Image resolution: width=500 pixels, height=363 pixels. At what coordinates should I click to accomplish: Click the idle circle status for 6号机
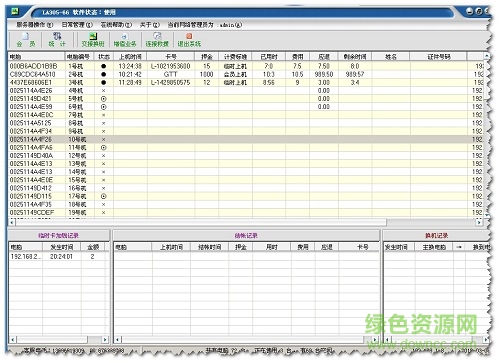point(103,107)
